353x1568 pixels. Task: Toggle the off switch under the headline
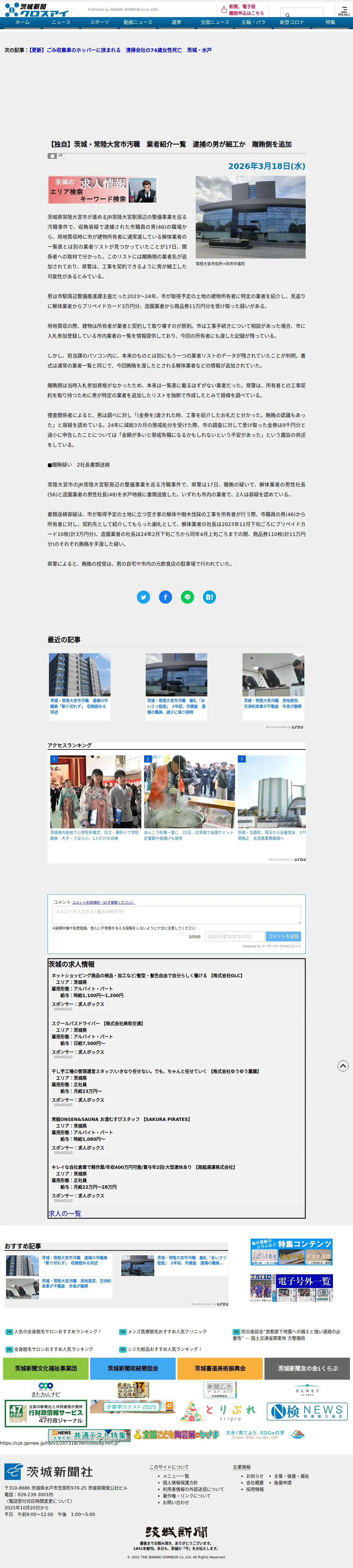pos(56,156)
